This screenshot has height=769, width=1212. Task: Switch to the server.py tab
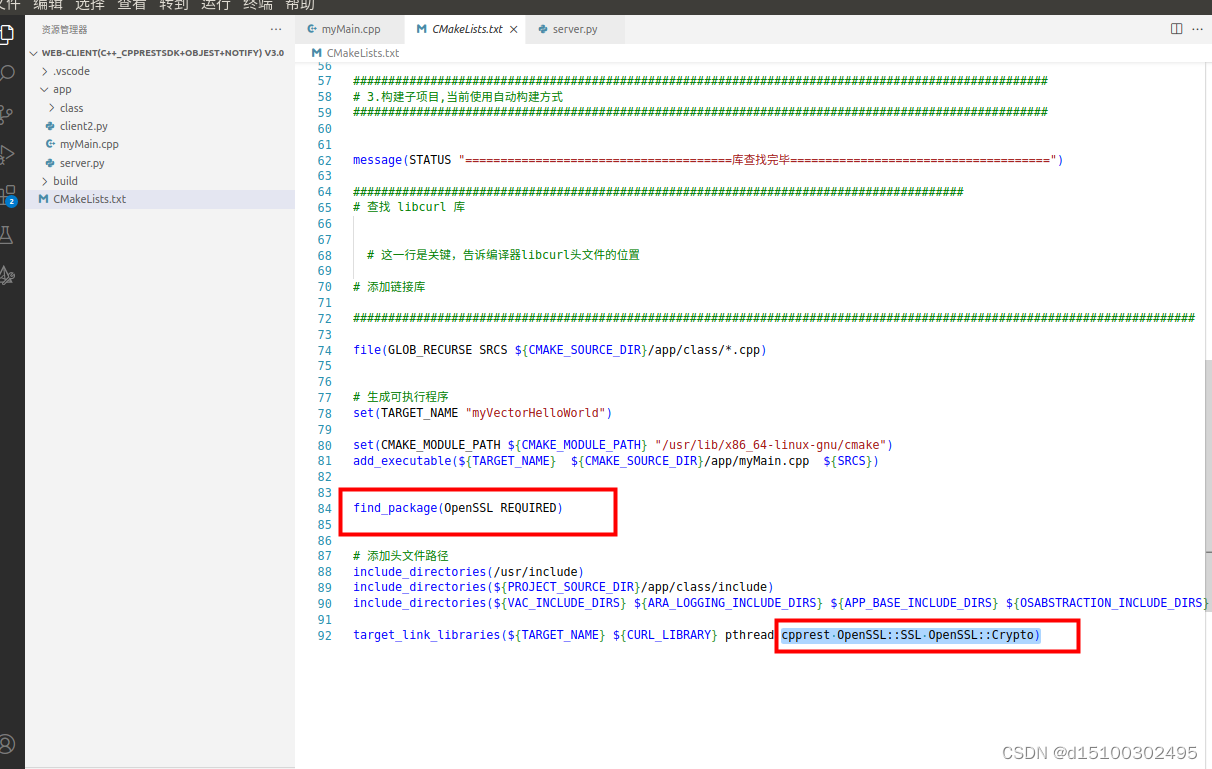[577, 29]
